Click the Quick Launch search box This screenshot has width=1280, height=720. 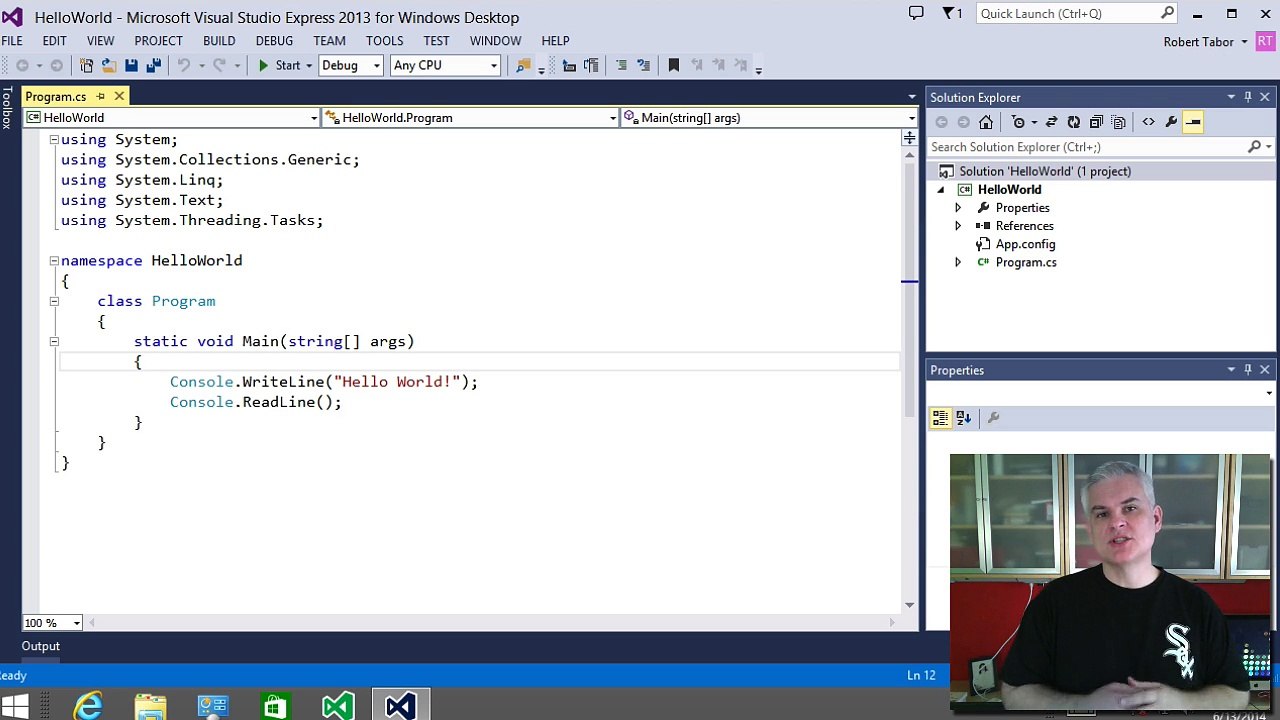point(1077,14)
